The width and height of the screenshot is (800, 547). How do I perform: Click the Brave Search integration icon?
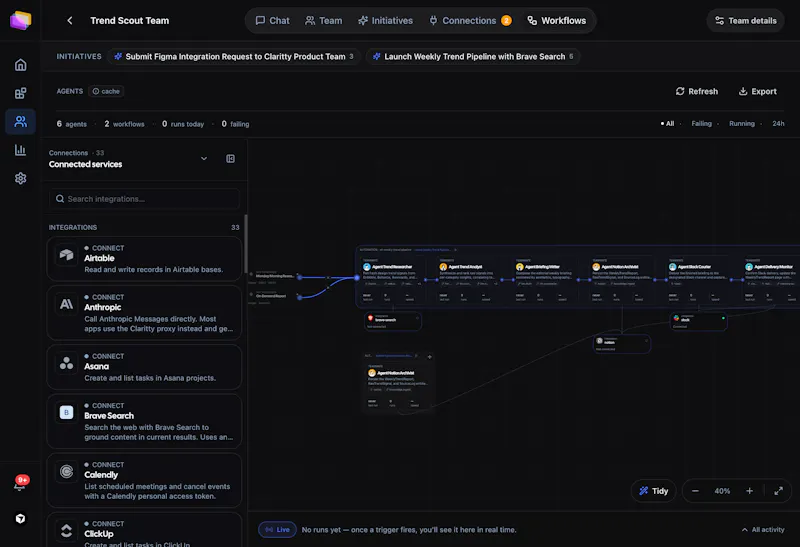click(x=66, y=412)
